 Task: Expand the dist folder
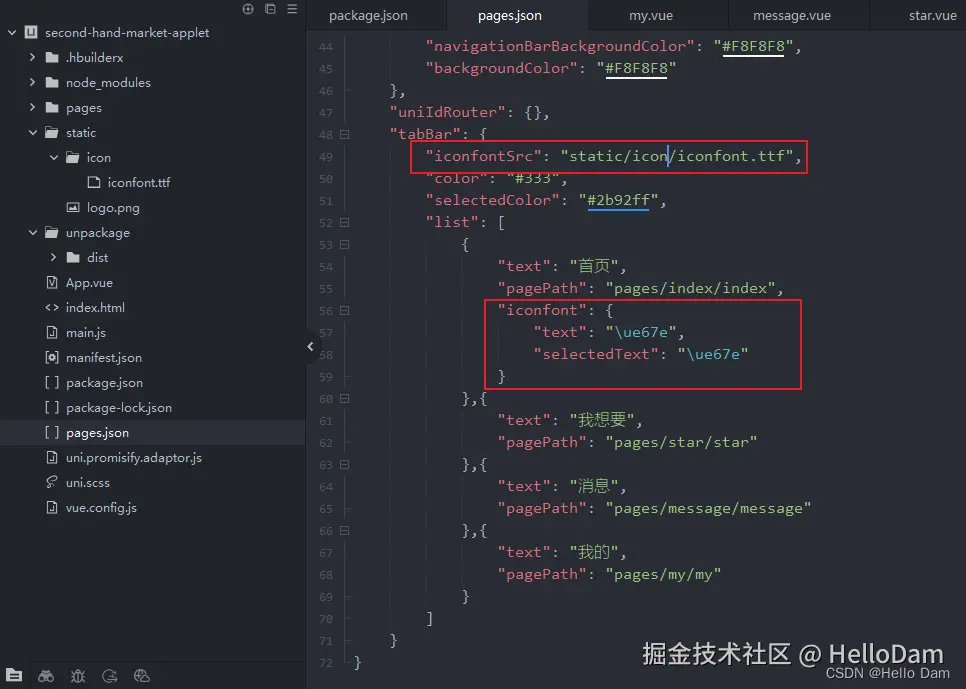53,257
